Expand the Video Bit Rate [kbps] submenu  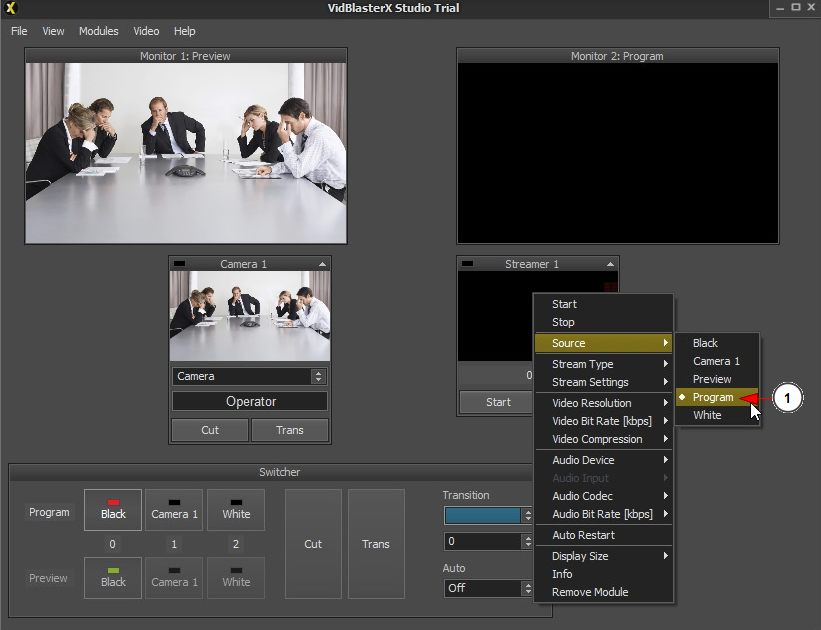point(604,421)
